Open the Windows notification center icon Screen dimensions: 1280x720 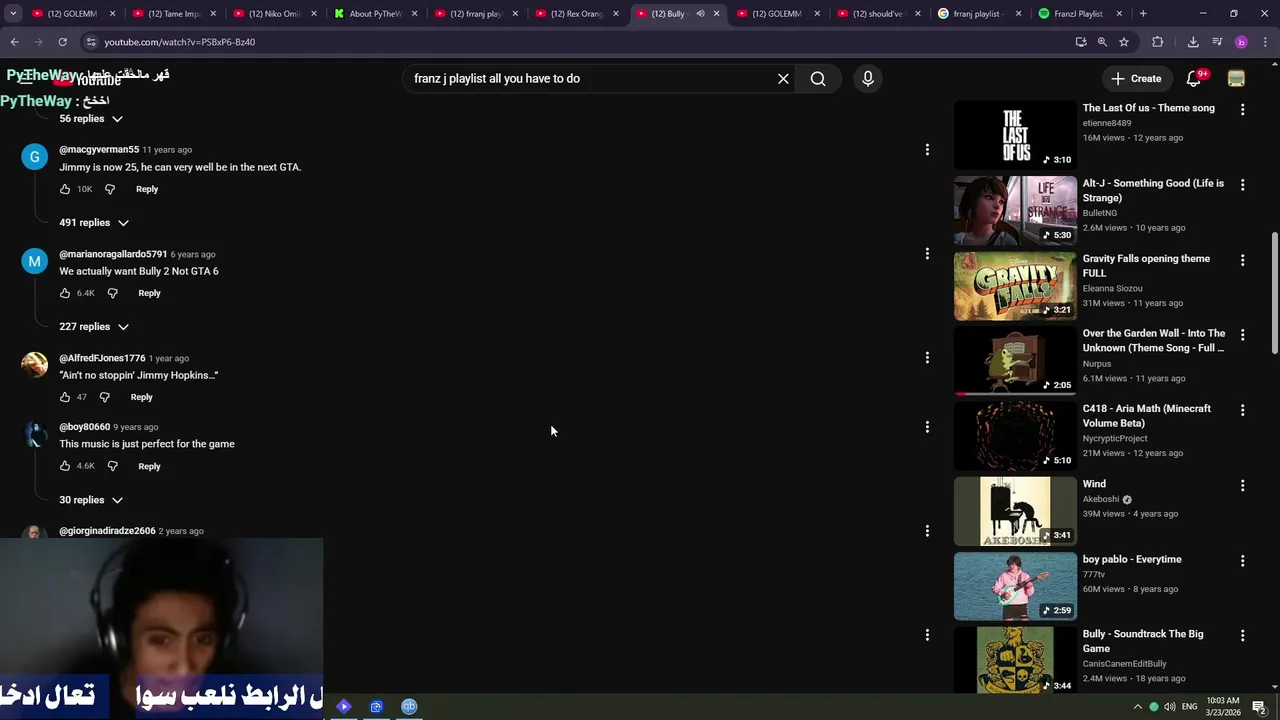(x=1259, y=707)
